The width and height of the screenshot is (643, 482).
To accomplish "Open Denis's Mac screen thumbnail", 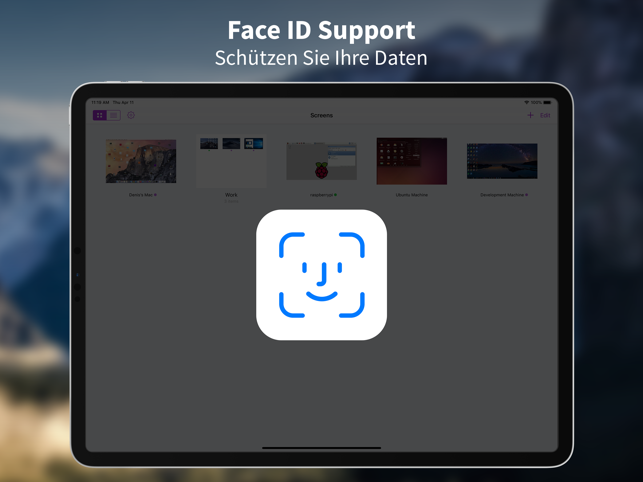I will [141, 161].
